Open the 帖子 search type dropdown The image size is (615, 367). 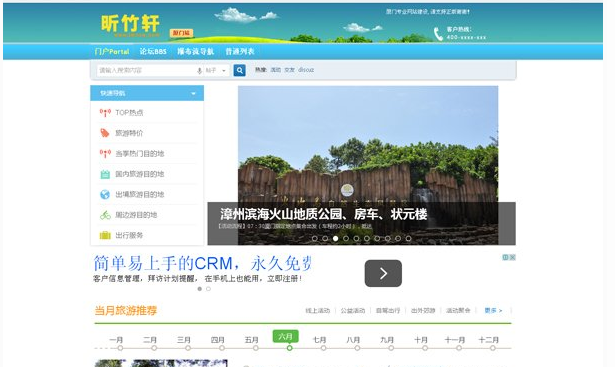[x=216, y=71]
